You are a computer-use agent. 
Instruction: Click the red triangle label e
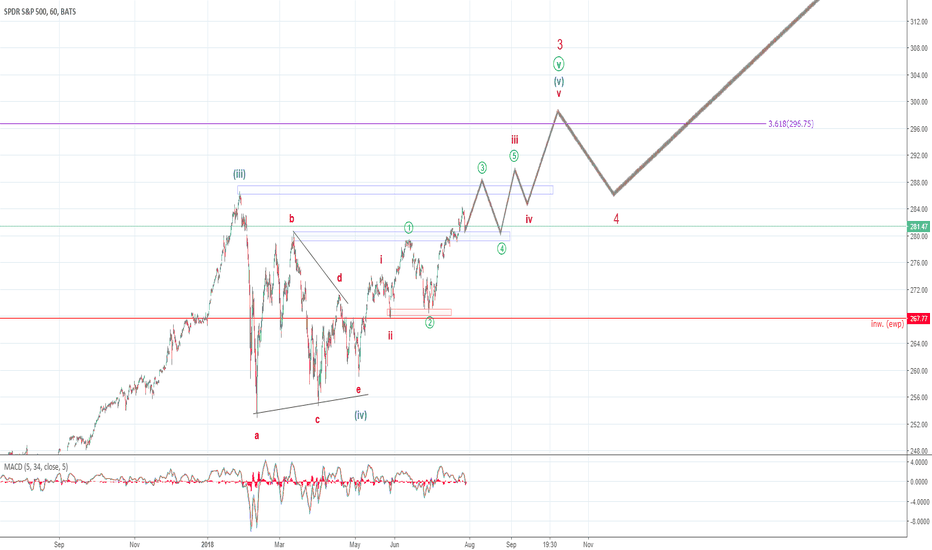tap(358, 390)
